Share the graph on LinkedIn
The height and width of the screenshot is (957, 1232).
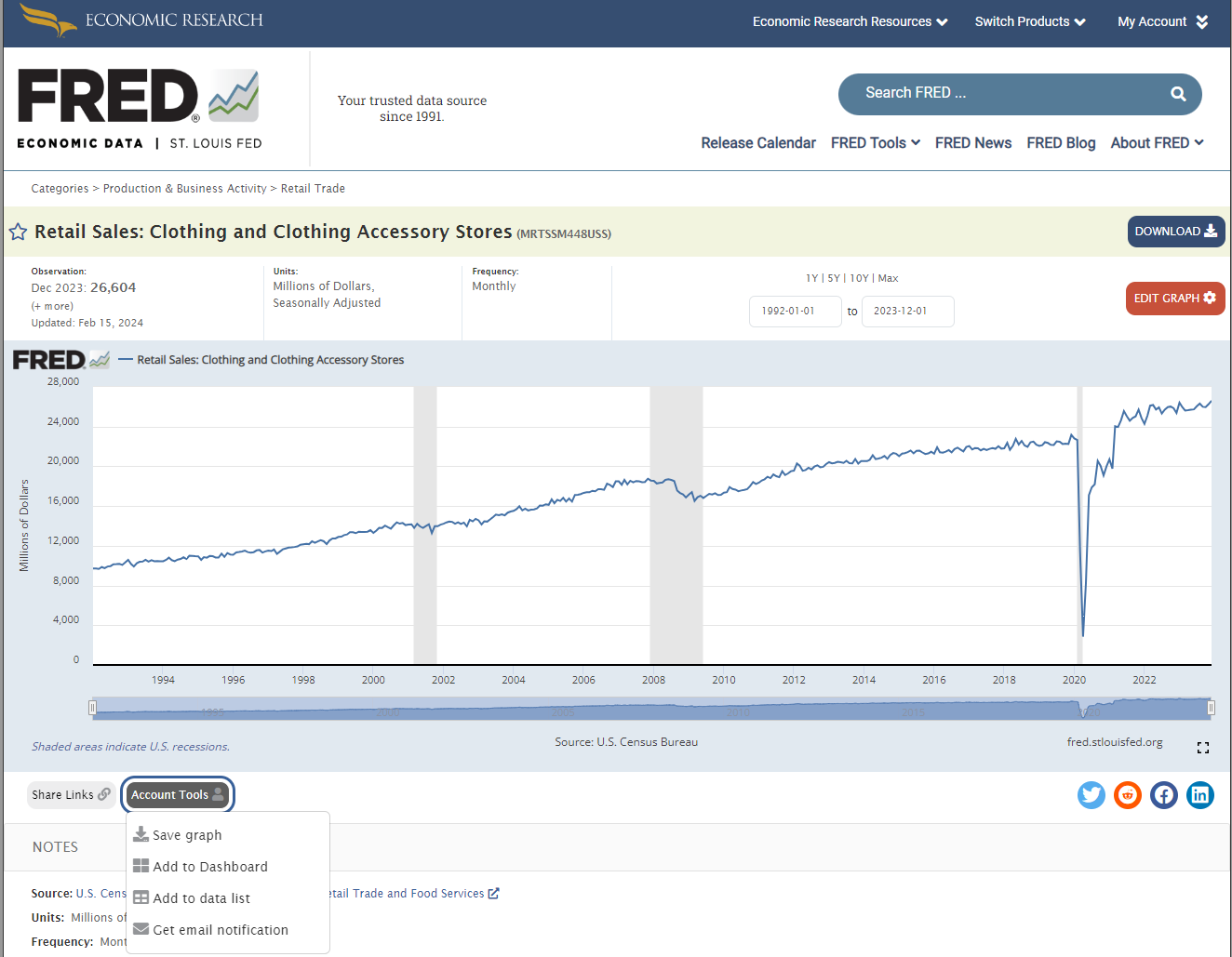[x=1200, y=795]
